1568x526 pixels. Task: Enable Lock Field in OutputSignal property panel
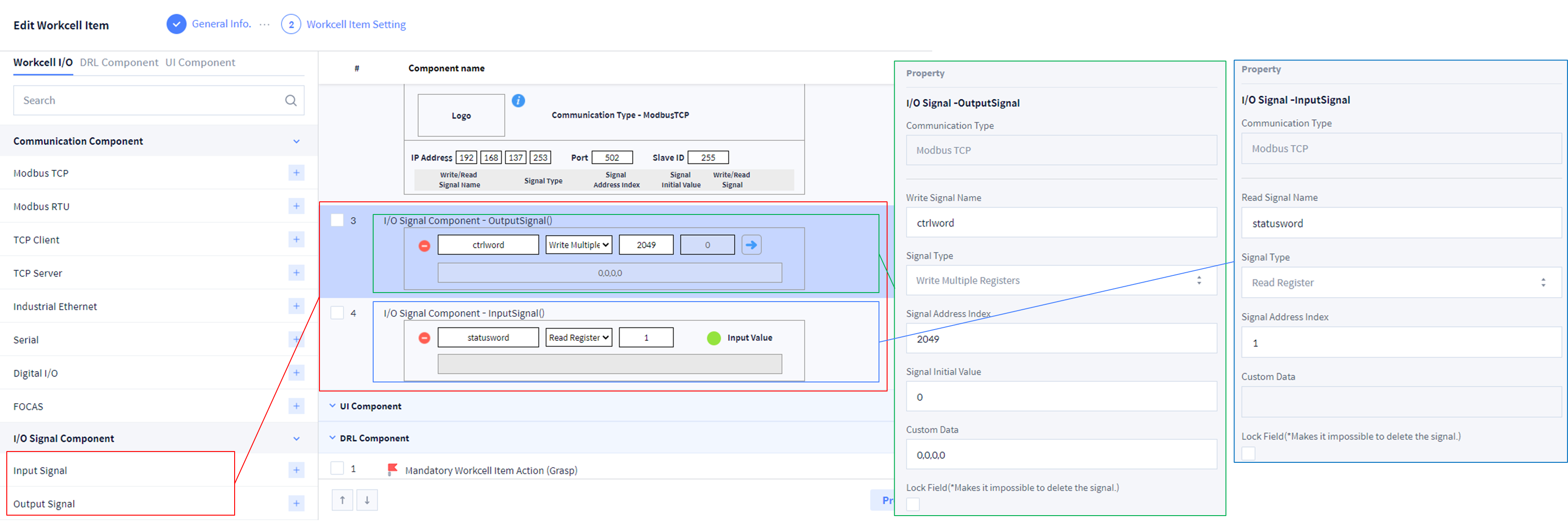pyautogui.click(x=912, y=504)
